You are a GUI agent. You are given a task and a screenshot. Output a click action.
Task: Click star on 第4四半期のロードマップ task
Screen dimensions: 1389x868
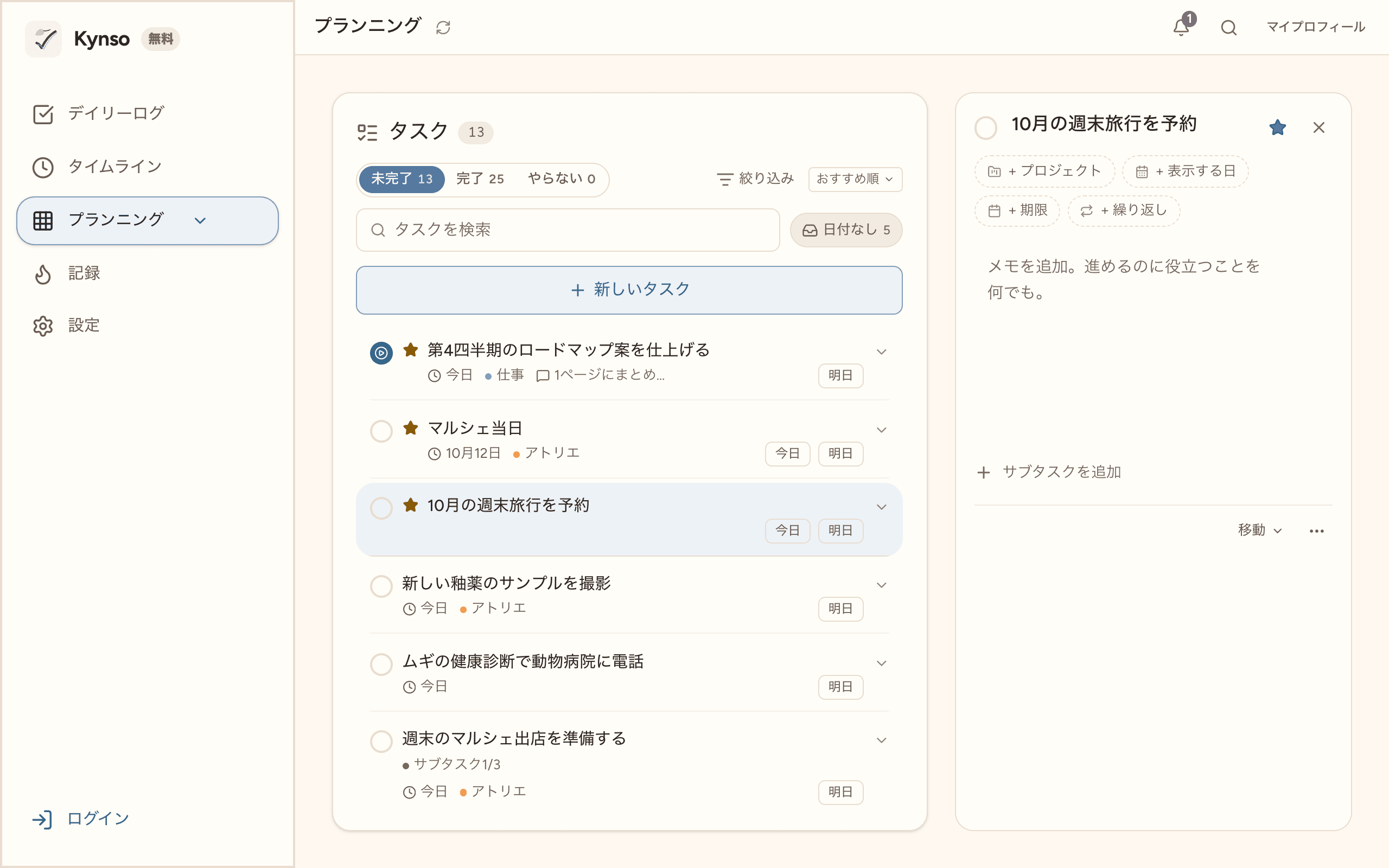(410, 350)
